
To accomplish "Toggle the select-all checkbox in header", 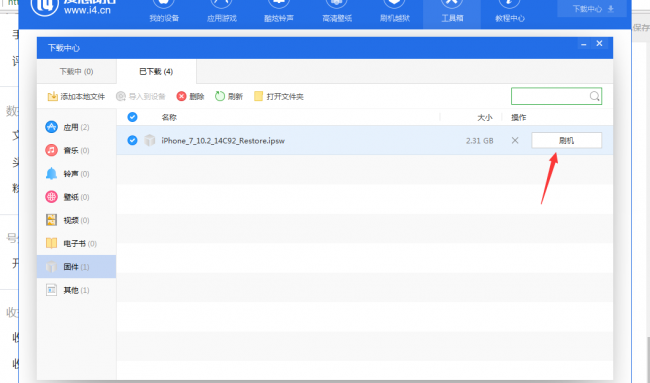I will [132, 117].
